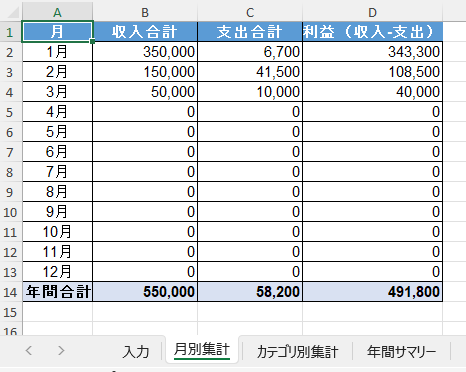The height and width of the screenshot is (372, 466).
Task: Switch to the カテゴリ別集計 sheet tab
Action: (297, 351)
